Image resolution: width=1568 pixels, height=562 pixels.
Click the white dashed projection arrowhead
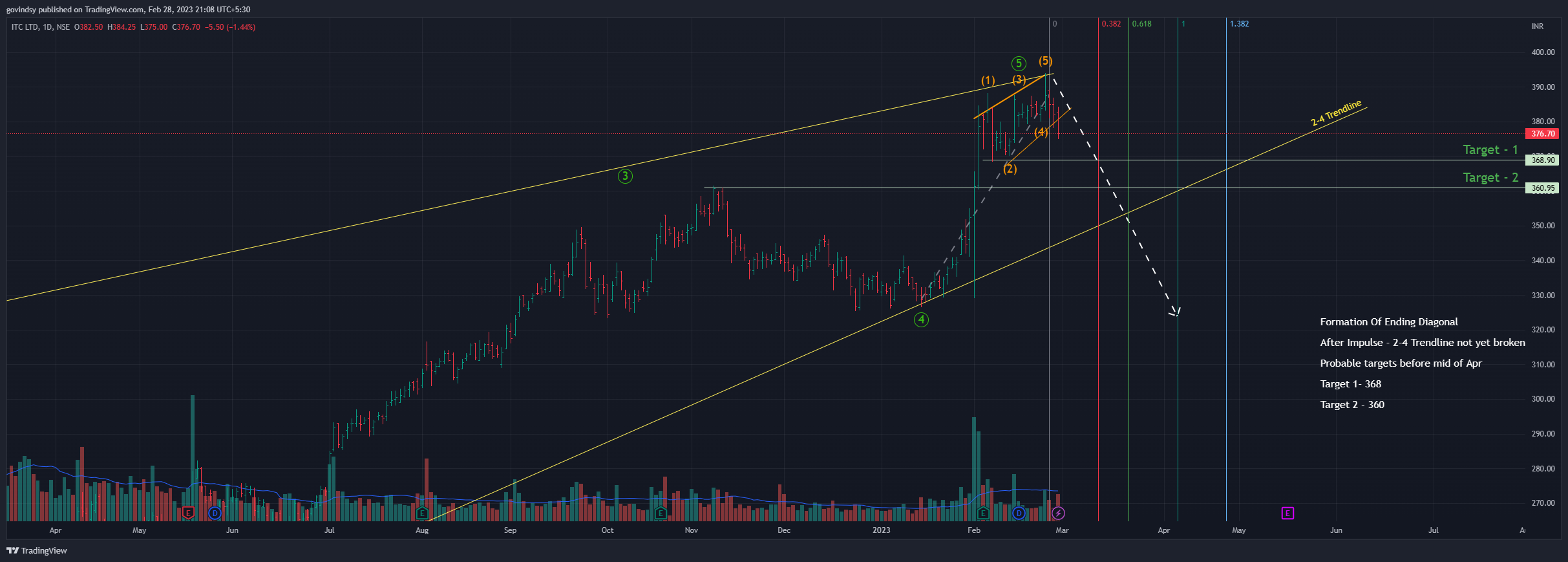[x=1175, y=312]
